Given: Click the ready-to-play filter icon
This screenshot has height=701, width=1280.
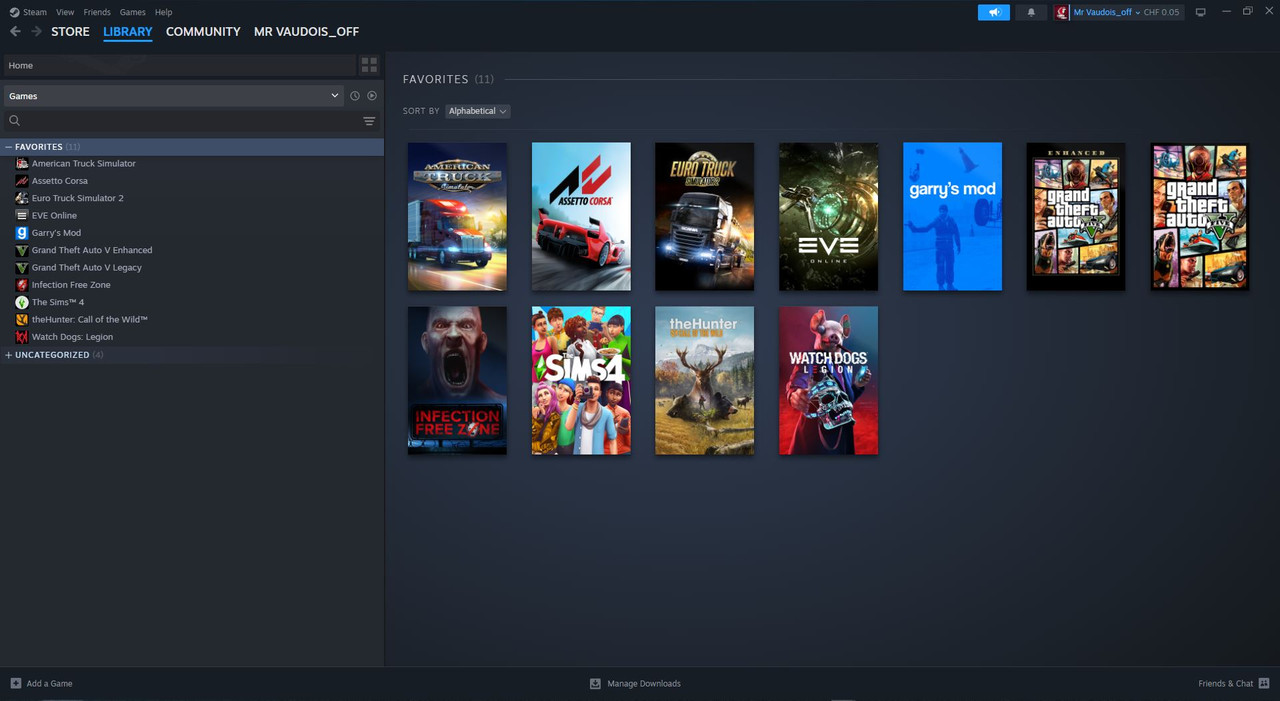Looking at the screenshot, I should click(372, 96).
